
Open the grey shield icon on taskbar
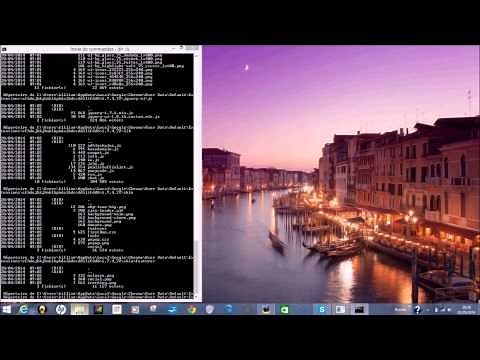pyautogui.click(x=210, y=310)
